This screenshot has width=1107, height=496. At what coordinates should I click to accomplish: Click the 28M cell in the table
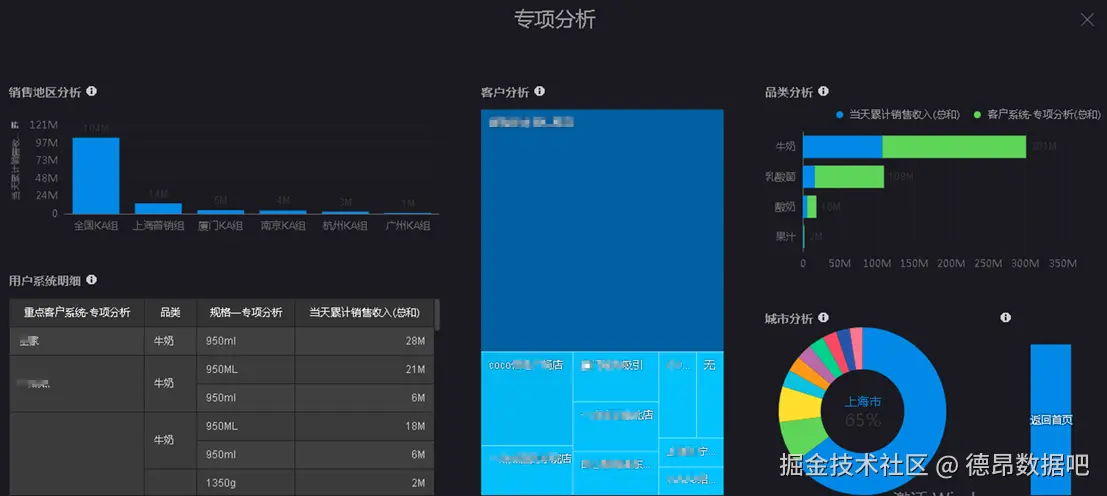pyautogui.click(x=364, y=341)
